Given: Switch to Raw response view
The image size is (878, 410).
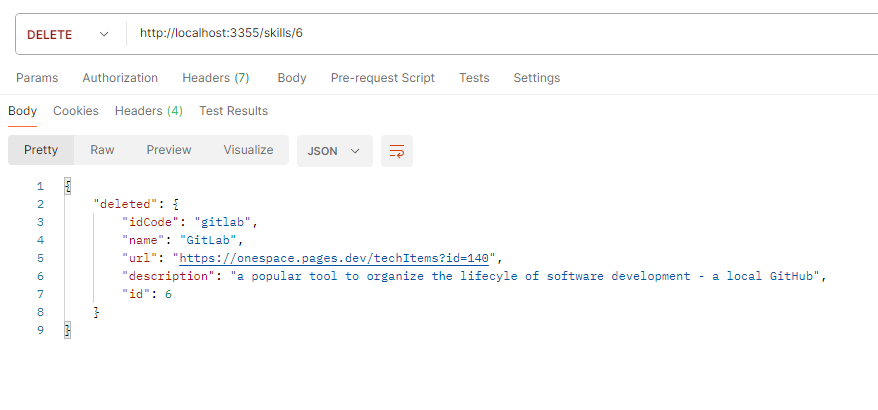Looking at the screenshot, I should coord(102,150).
